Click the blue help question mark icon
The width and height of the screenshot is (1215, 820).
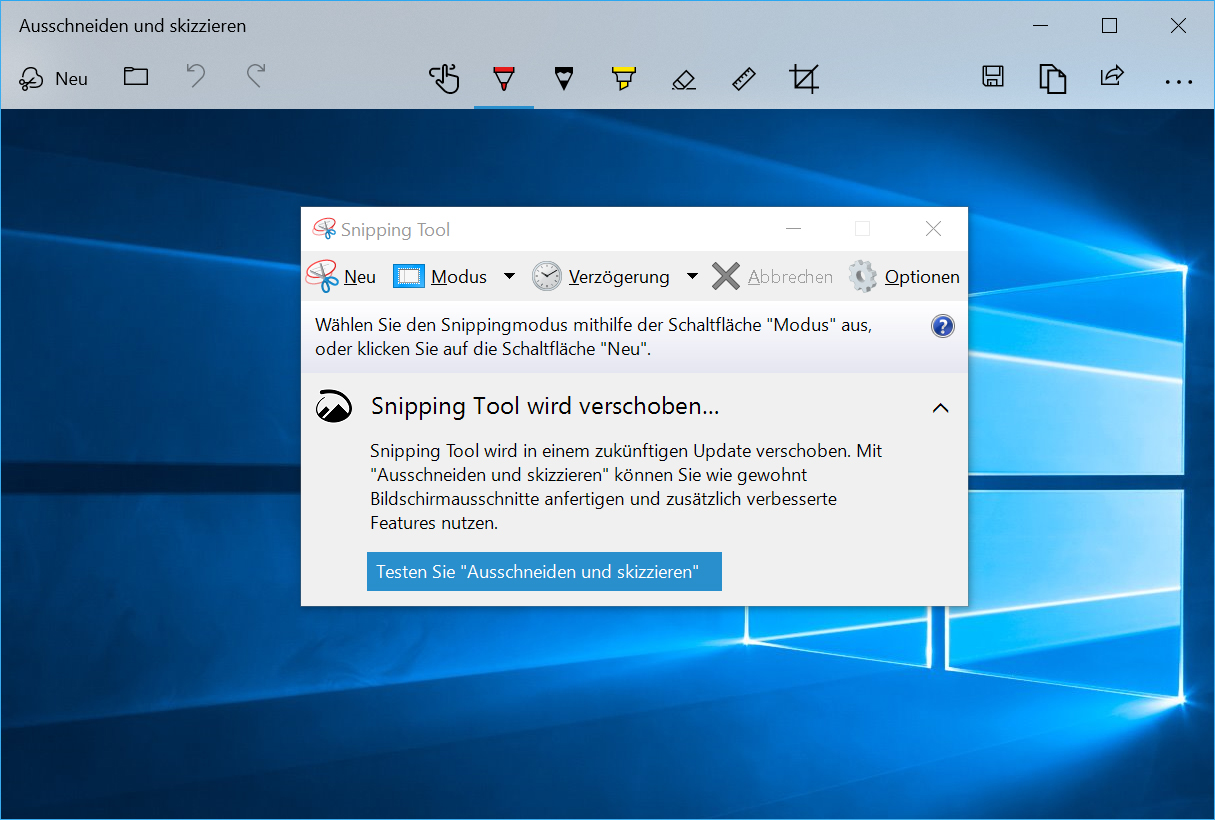[942, 326]
